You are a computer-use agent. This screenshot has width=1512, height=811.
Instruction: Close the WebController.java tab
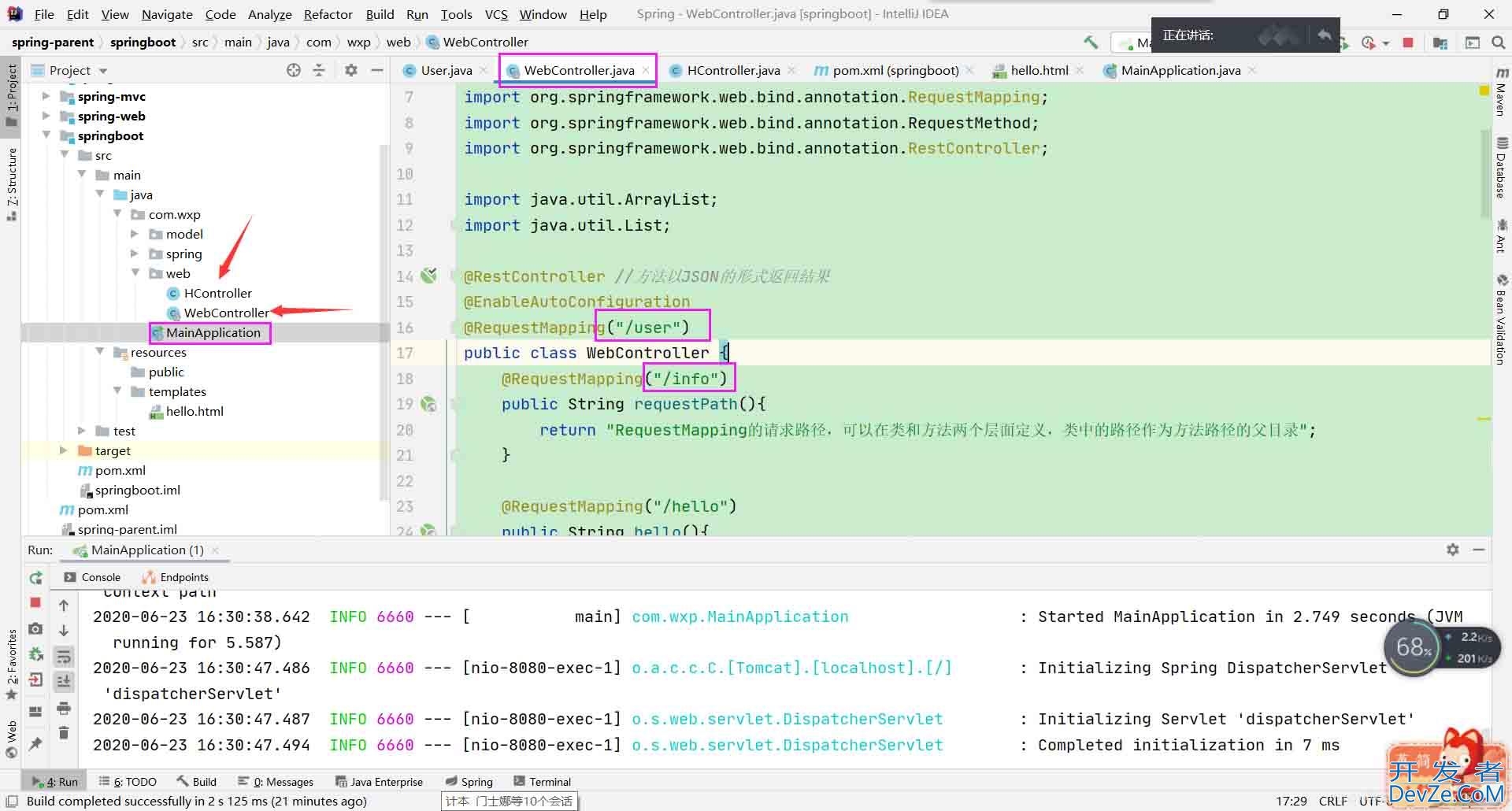tap(646, 70)
